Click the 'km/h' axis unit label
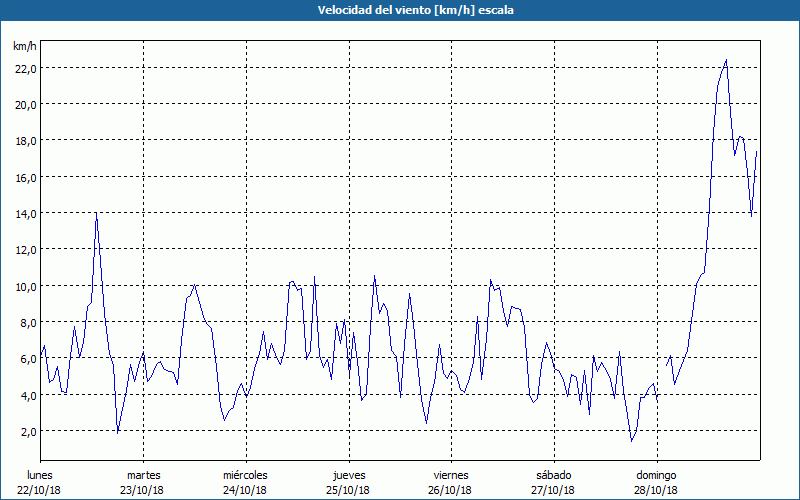 click(25, 46)
